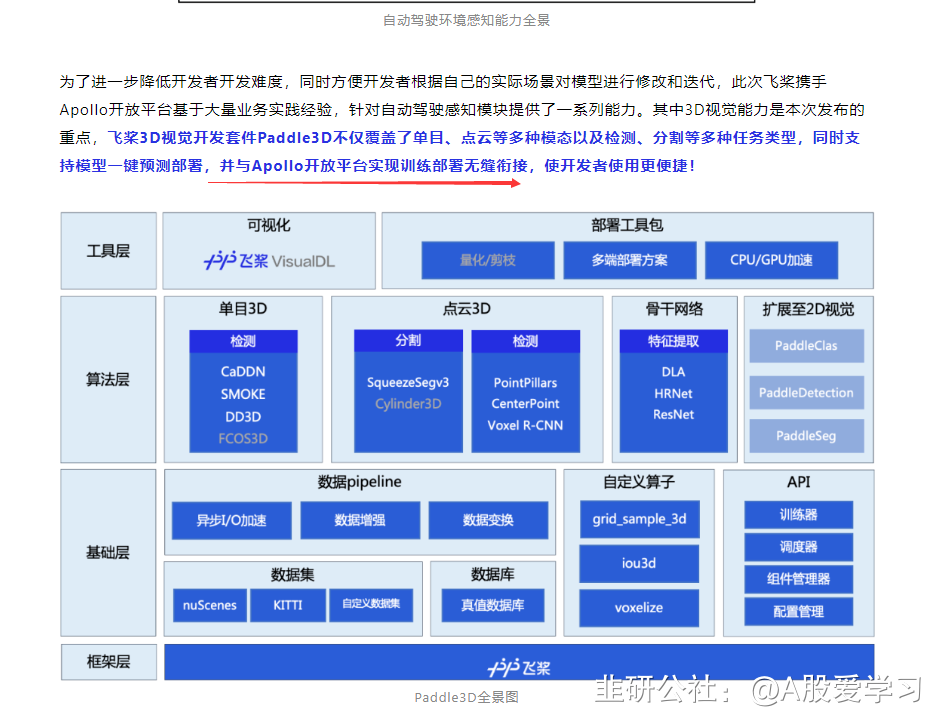Screen dimensions: 936x722
Task: Click the SqueezeSegv3 model name
Action: [408, 383]
